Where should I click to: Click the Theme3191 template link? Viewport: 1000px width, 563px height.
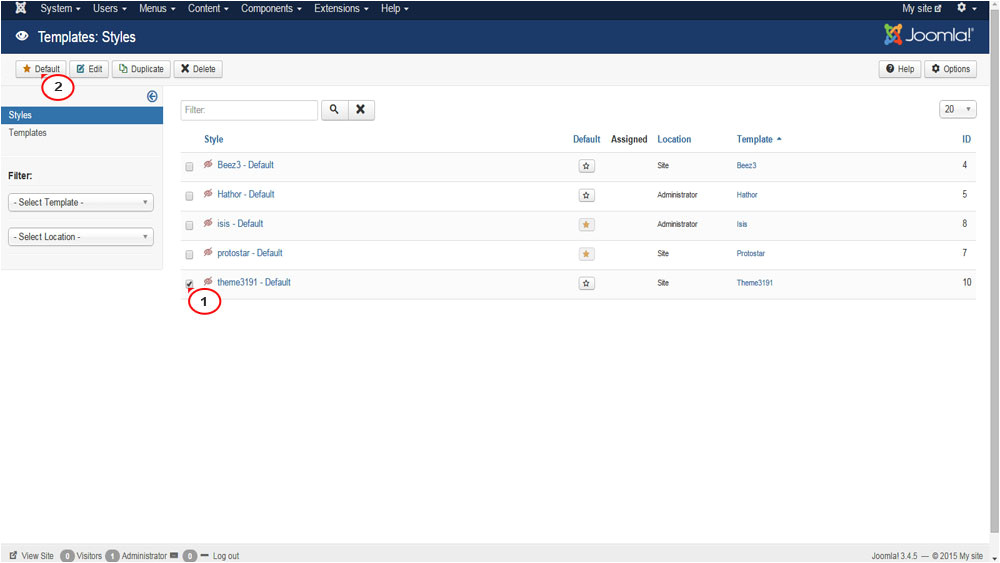pyautogui.click(x=754, y=282)
